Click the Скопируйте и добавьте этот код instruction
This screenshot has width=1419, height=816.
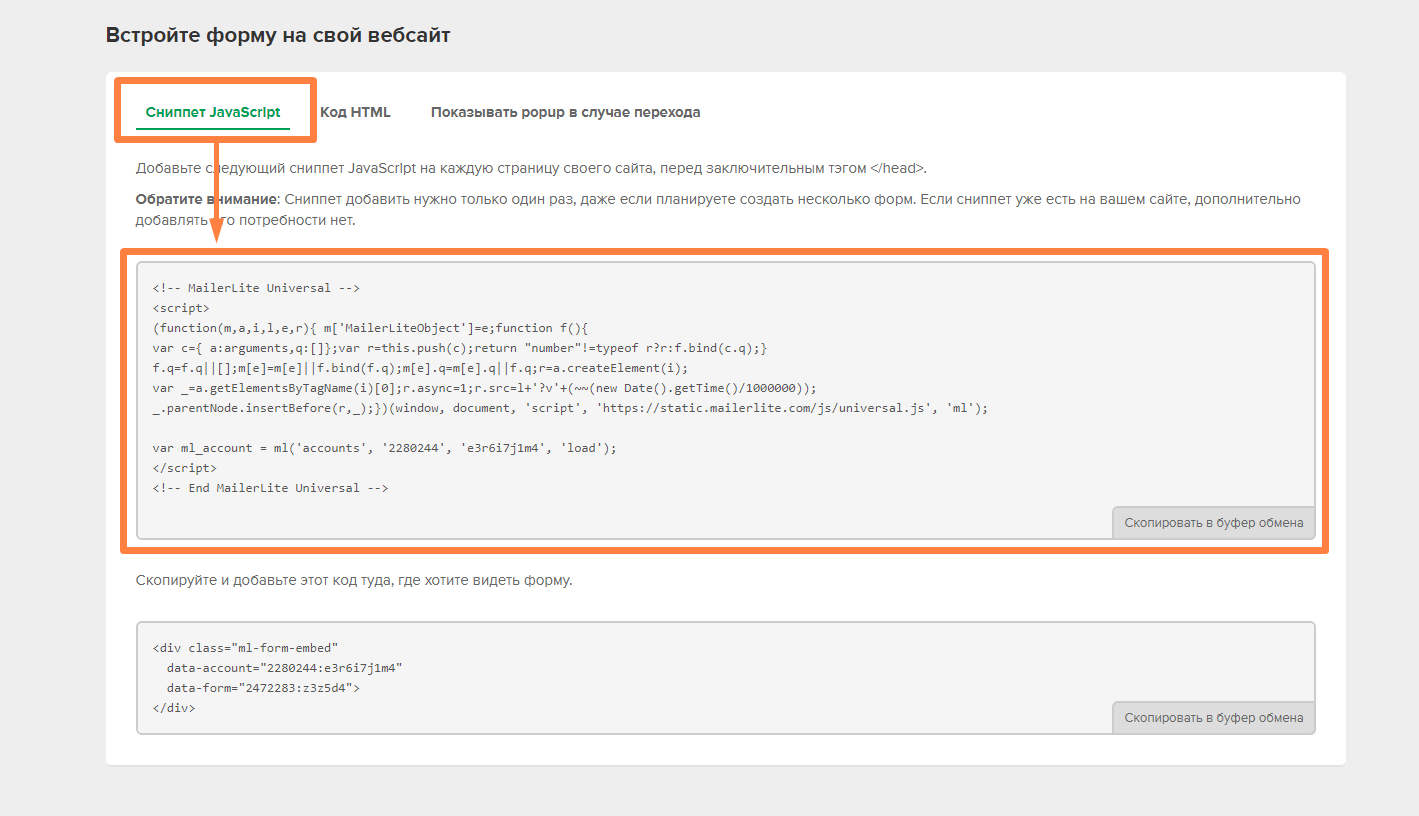coord(354,580)
